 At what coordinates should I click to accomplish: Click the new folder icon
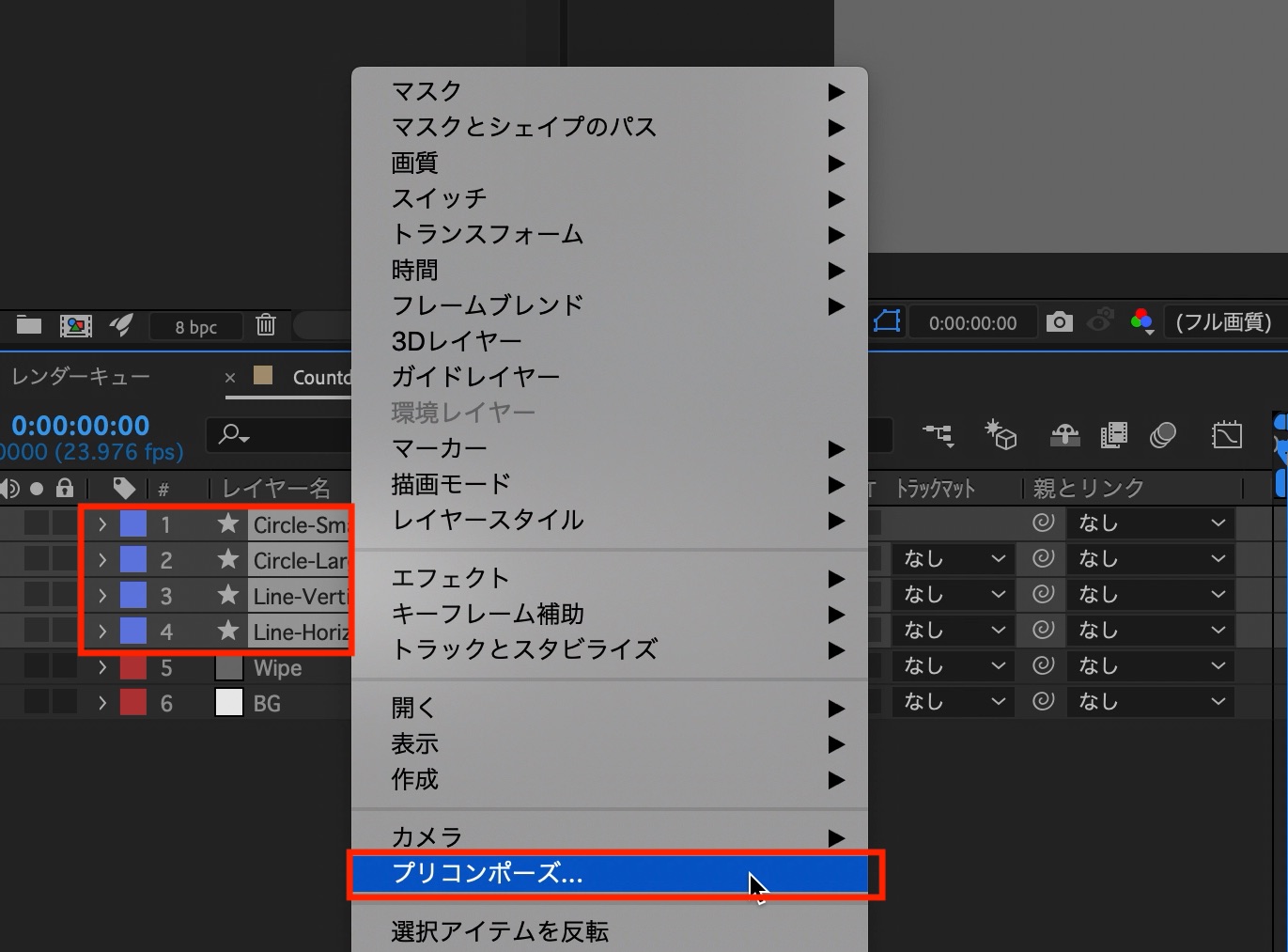(x=29, y=325)
